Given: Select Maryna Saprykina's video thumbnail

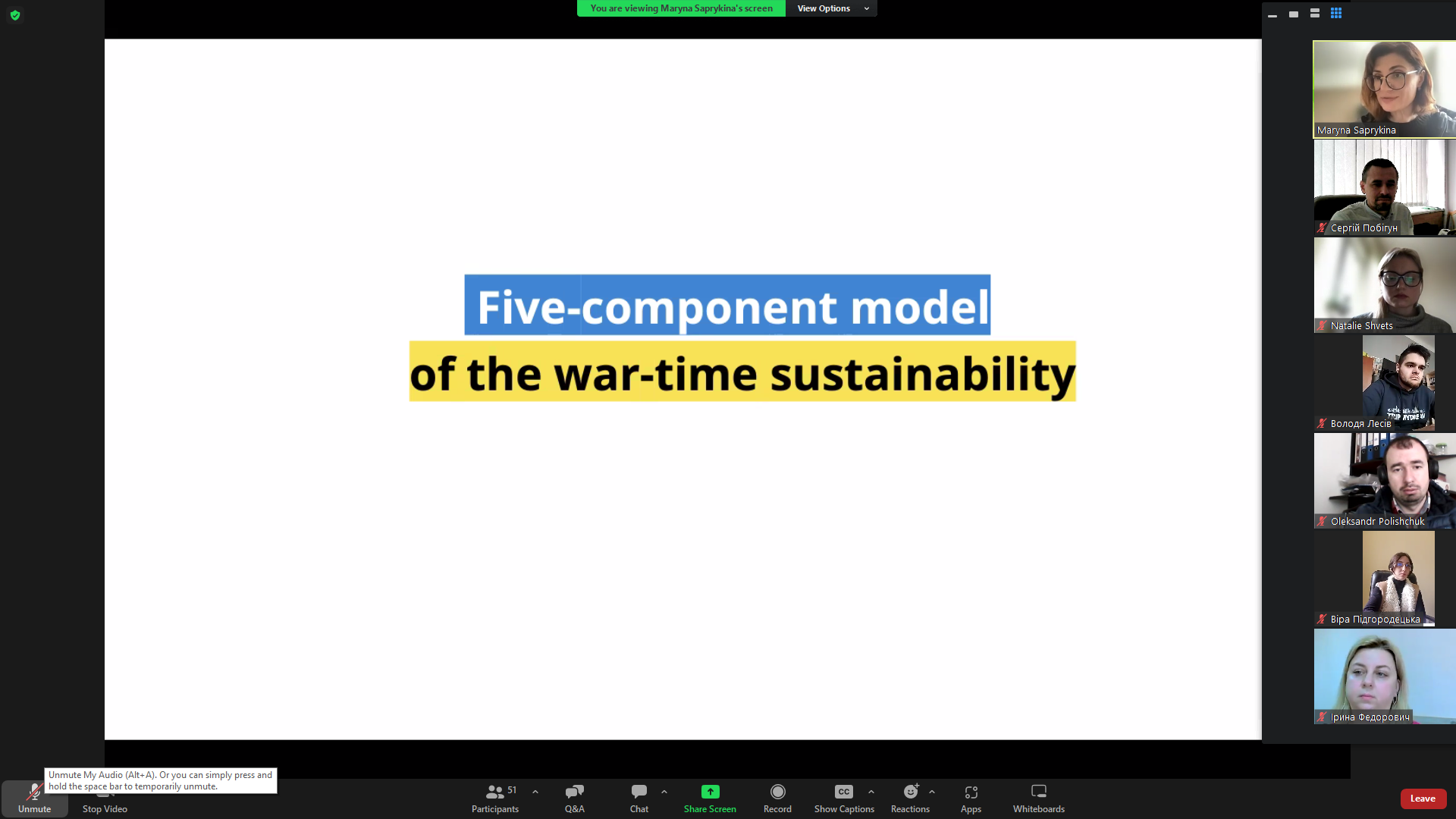Looking at the screenshot, I should click(x=1384, y=89).
